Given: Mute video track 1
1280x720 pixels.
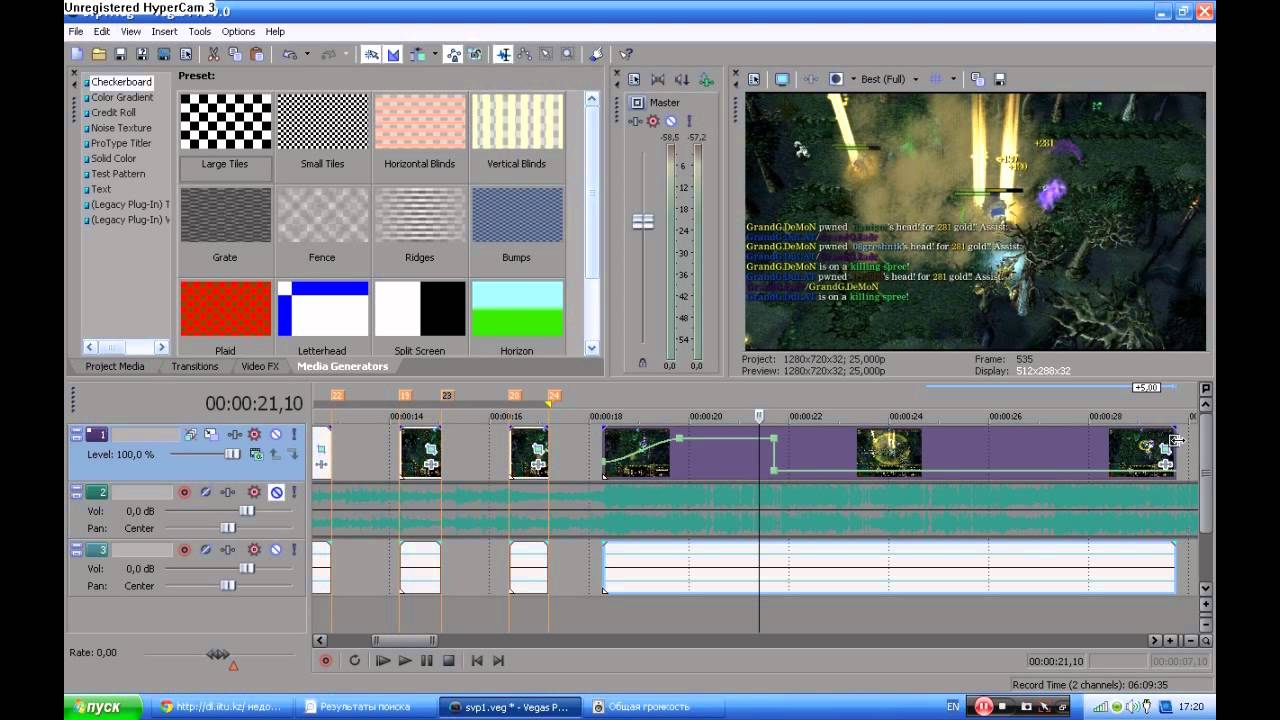Looking at the screenshot, I should 275,435.
